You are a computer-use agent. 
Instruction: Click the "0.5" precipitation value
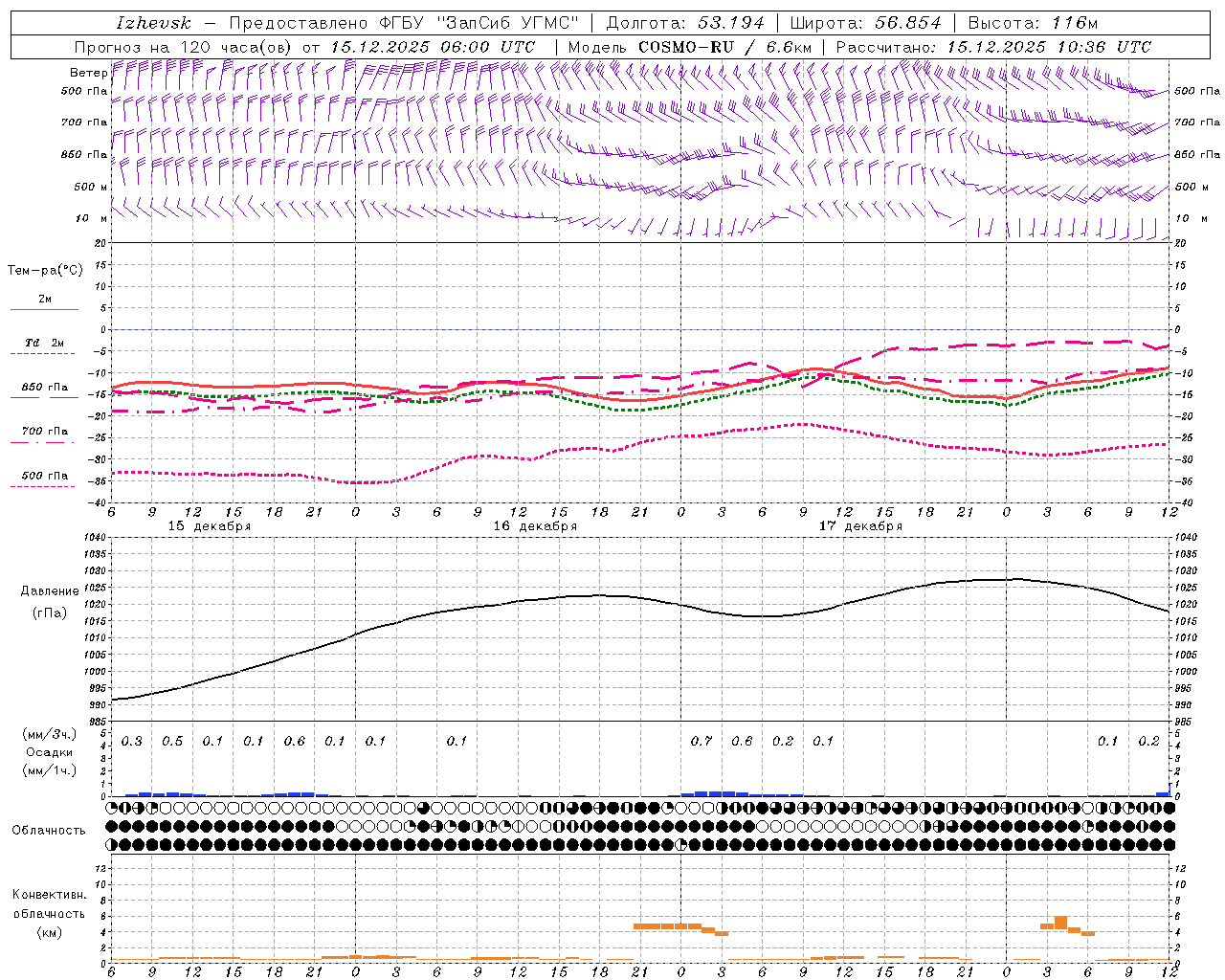[x=172, y=742]
